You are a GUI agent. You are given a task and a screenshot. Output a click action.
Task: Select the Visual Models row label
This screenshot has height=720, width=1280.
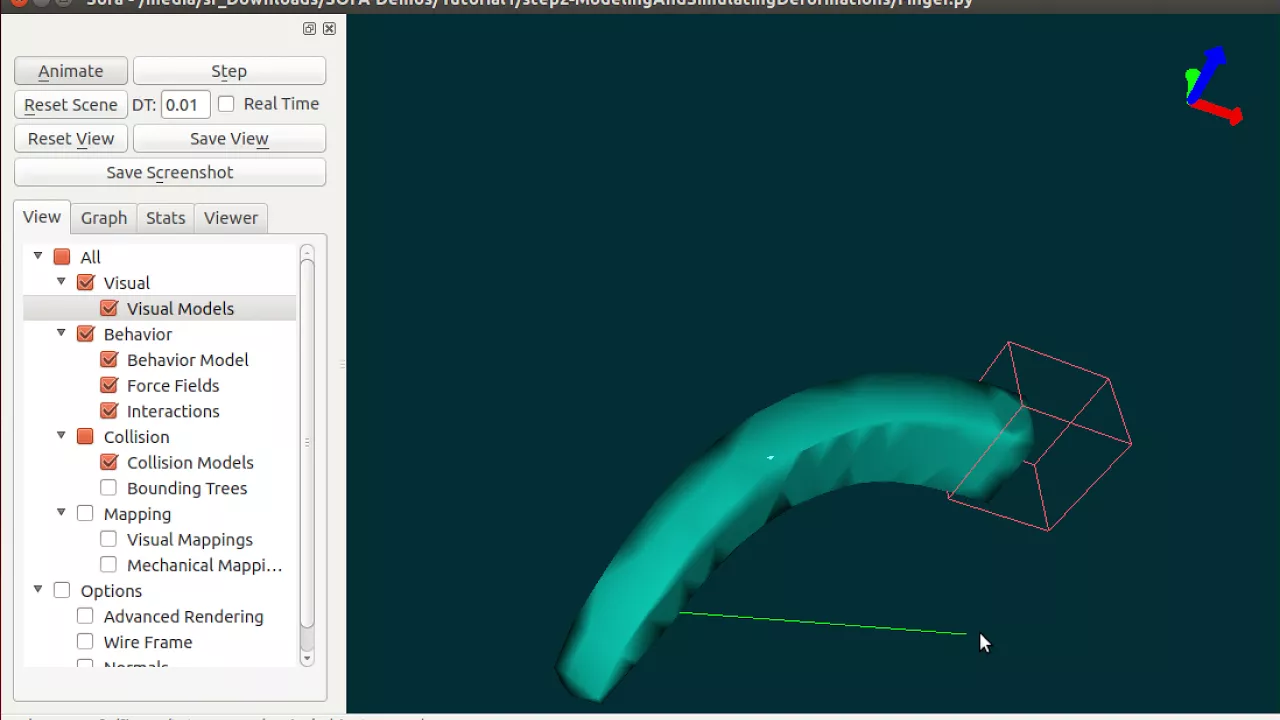[x=180, y=309]
